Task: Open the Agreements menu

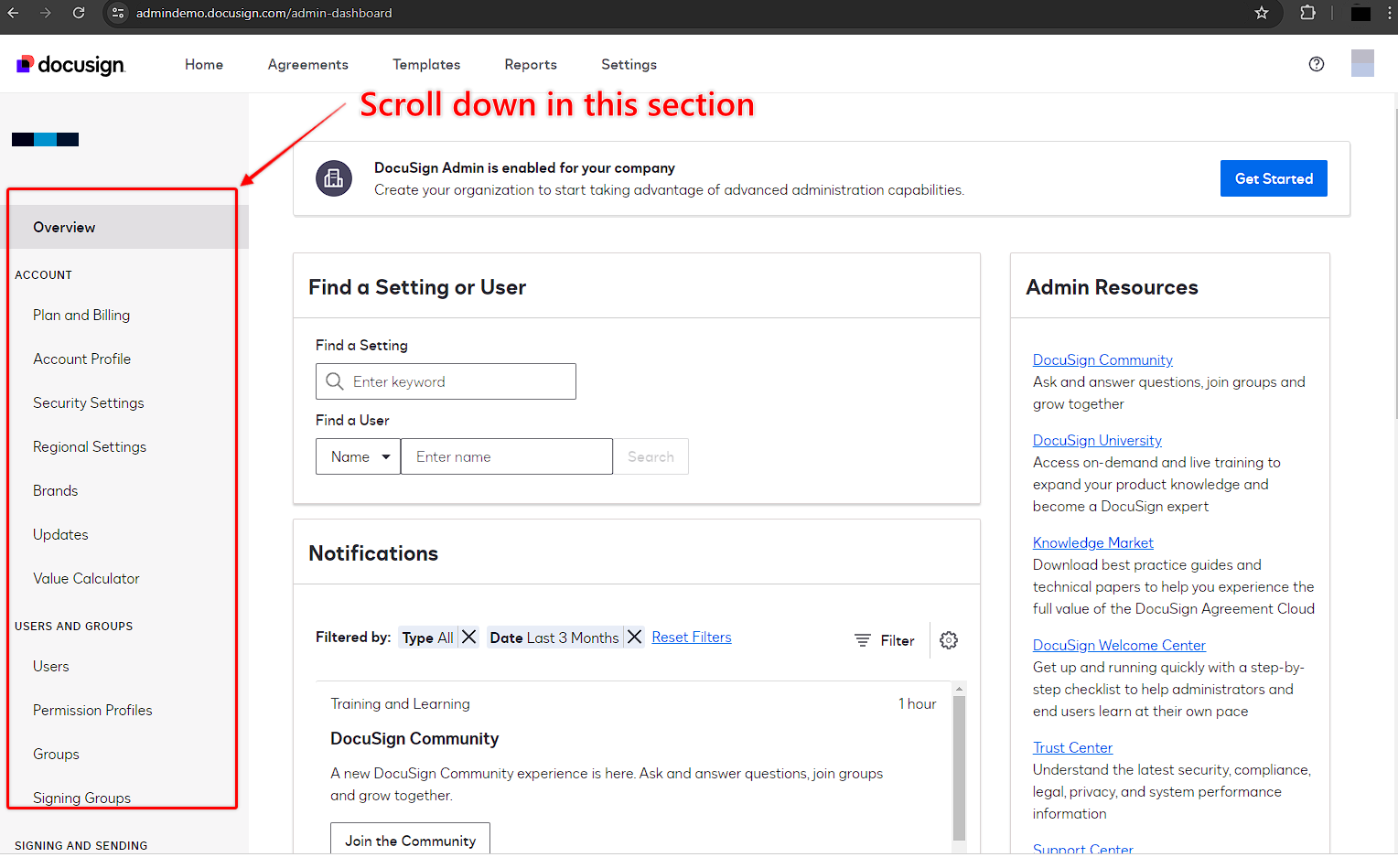Action: pyautogui.click(x=308, y=64)
